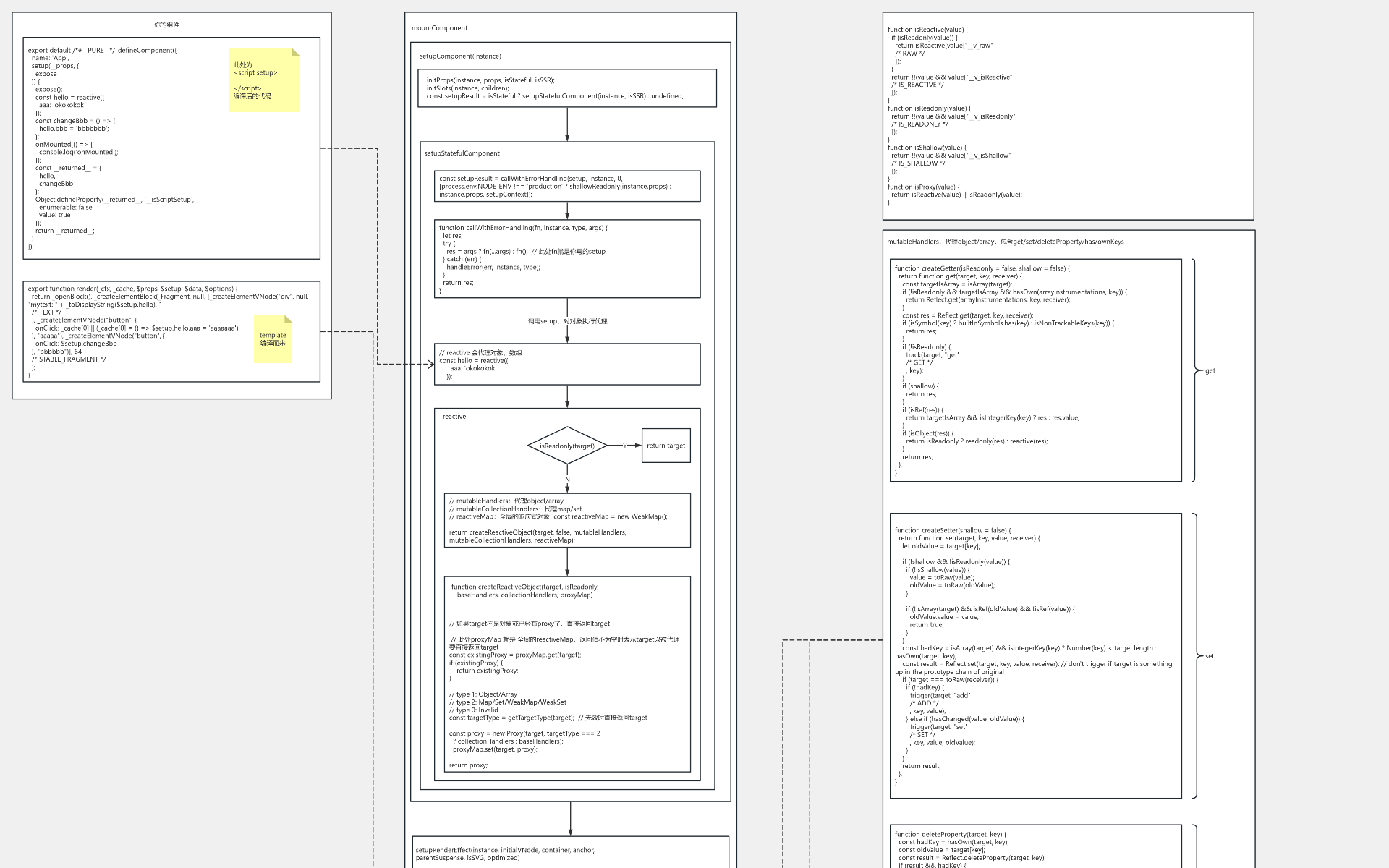Click the yellow script setup sticky note

264,80
